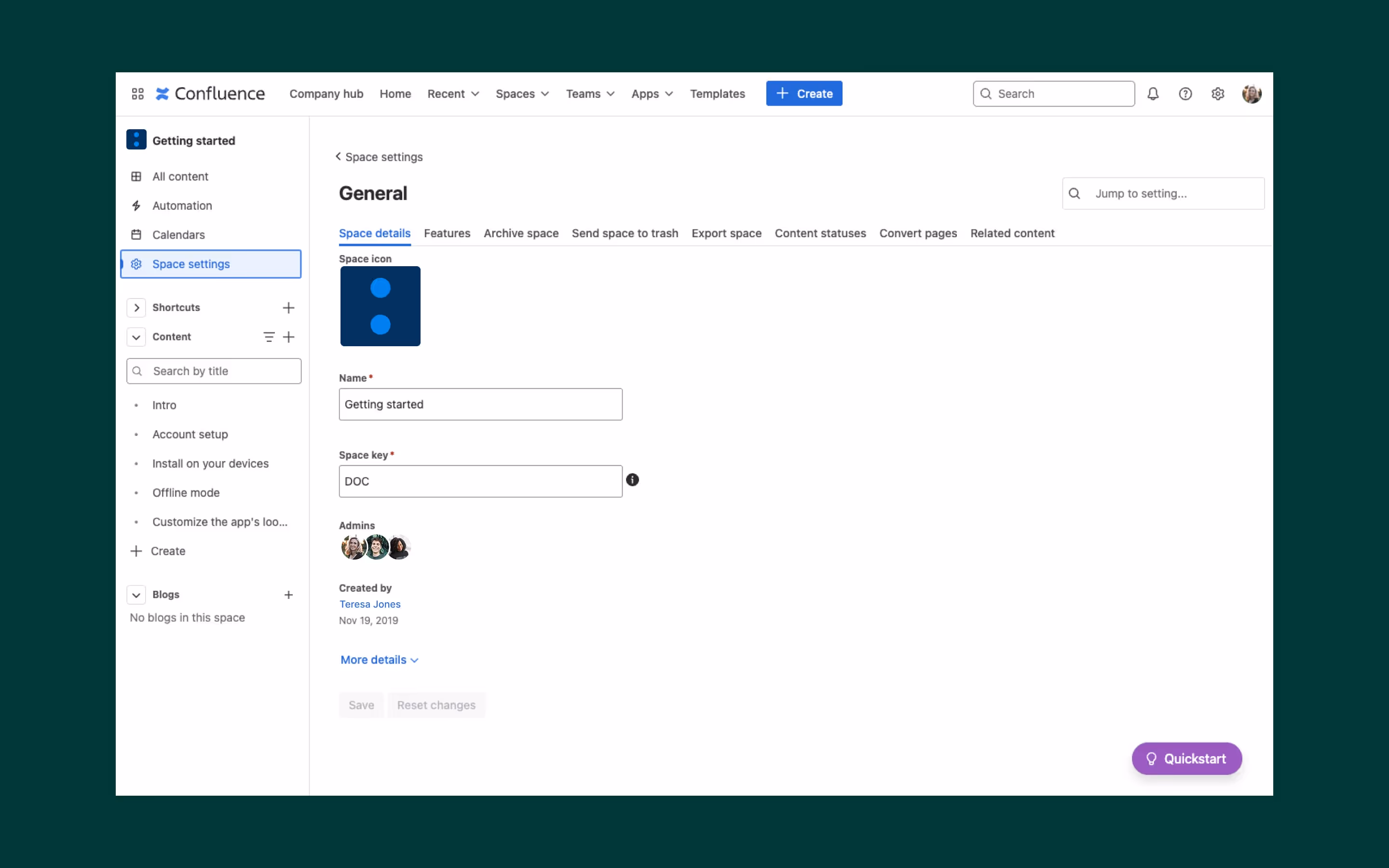Click the blue Create button
This screenshot has height=868, width=1389.
[x=803, y=94]
